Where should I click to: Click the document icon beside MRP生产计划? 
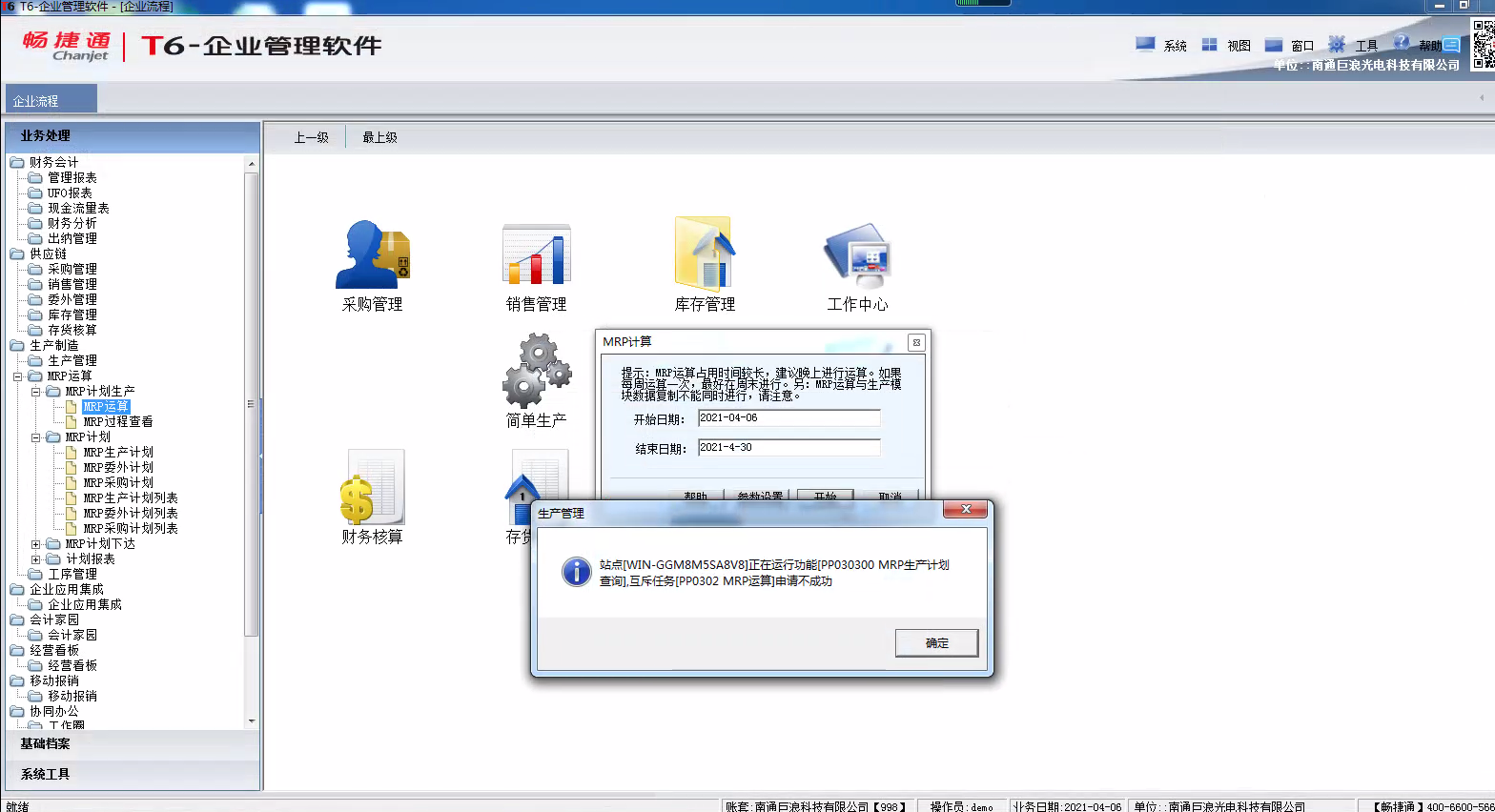(x=72, y=452)
